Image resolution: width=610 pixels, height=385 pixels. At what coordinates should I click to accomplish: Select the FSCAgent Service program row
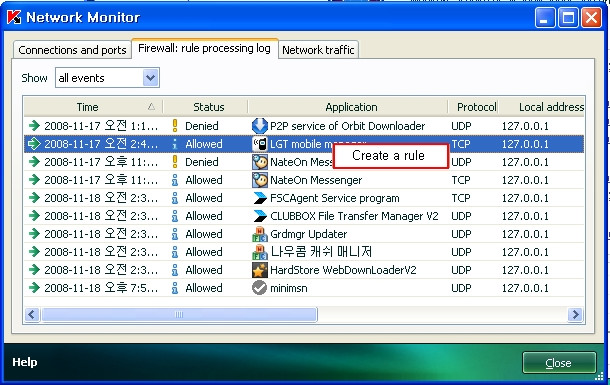click(x=304, y=198)
